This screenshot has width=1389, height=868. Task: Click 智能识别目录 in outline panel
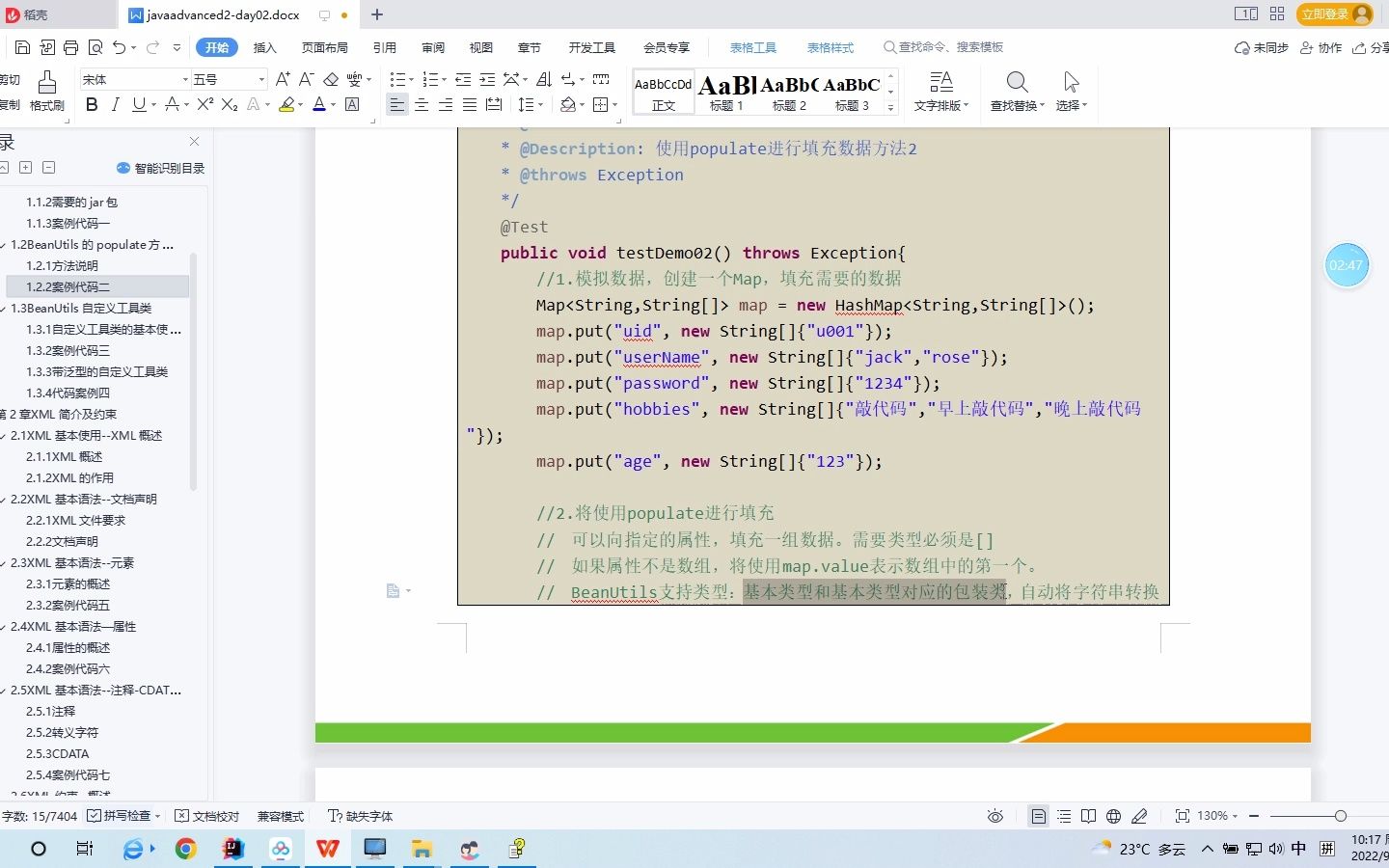161,168
